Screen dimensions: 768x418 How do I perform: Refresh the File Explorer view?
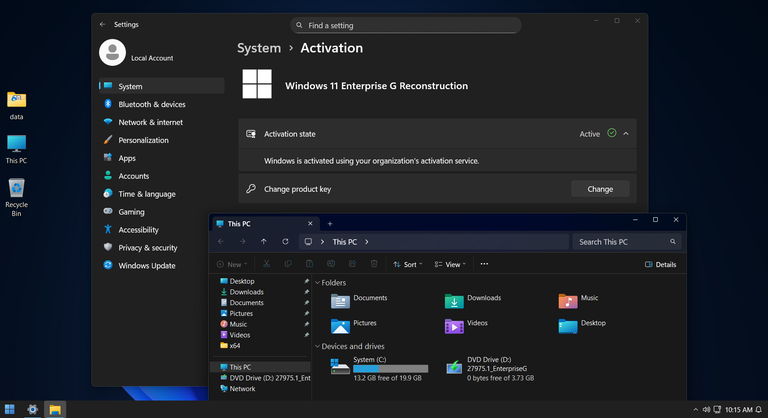(x=285, y=242)
